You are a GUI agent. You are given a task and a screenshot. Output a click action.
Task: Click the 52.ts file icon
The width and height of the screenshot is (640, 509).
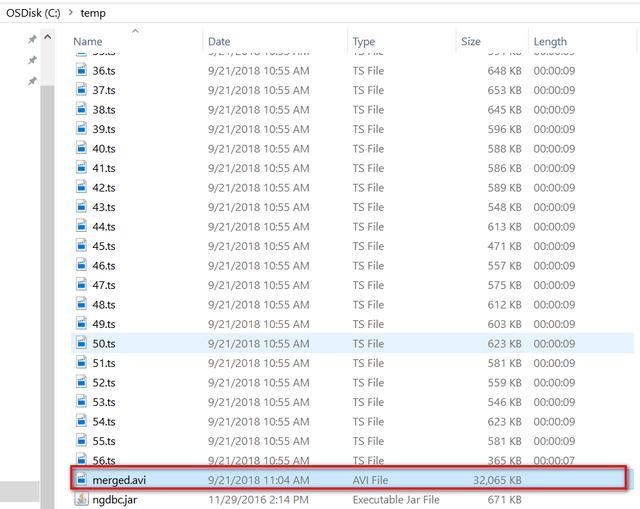point(81,382)
